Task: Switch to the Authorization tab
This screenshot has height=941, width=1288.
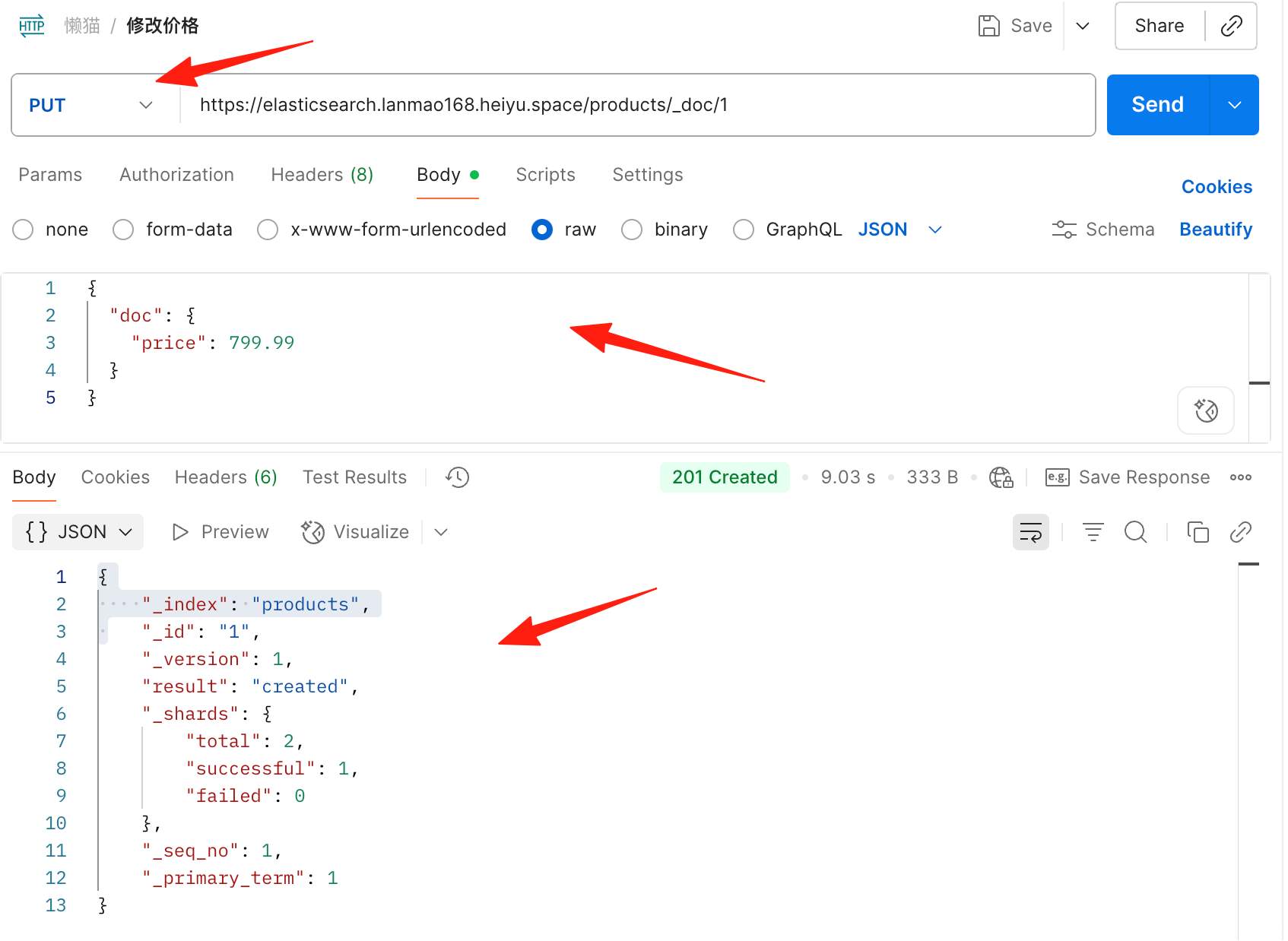Action: coord(176,175)
